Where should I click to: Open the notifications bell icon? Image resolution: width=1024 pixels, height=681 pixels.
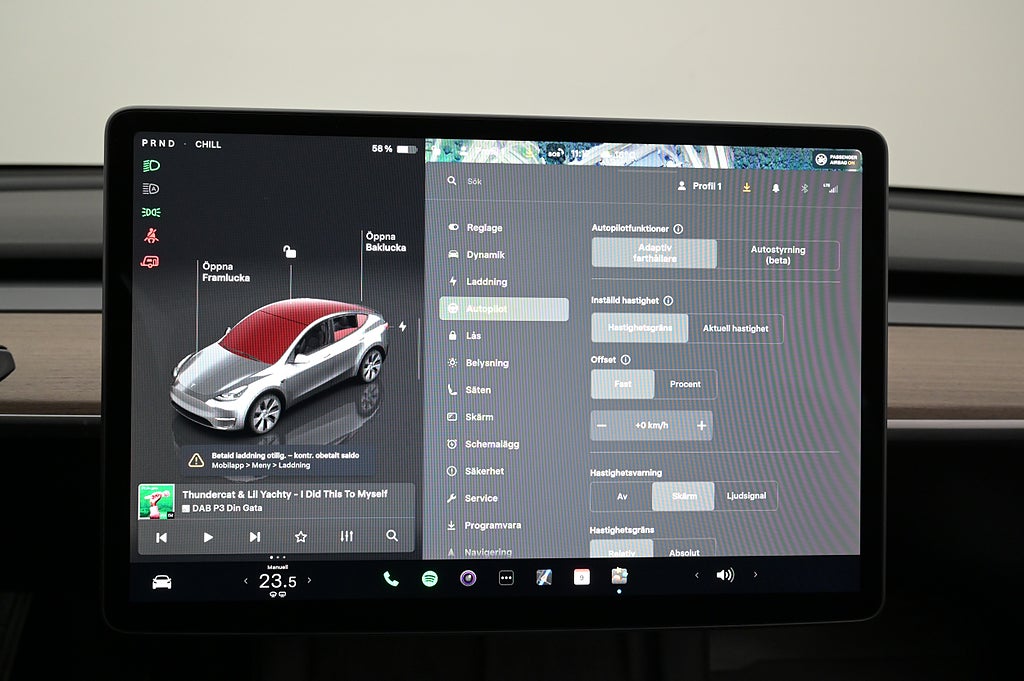[775, 187]
